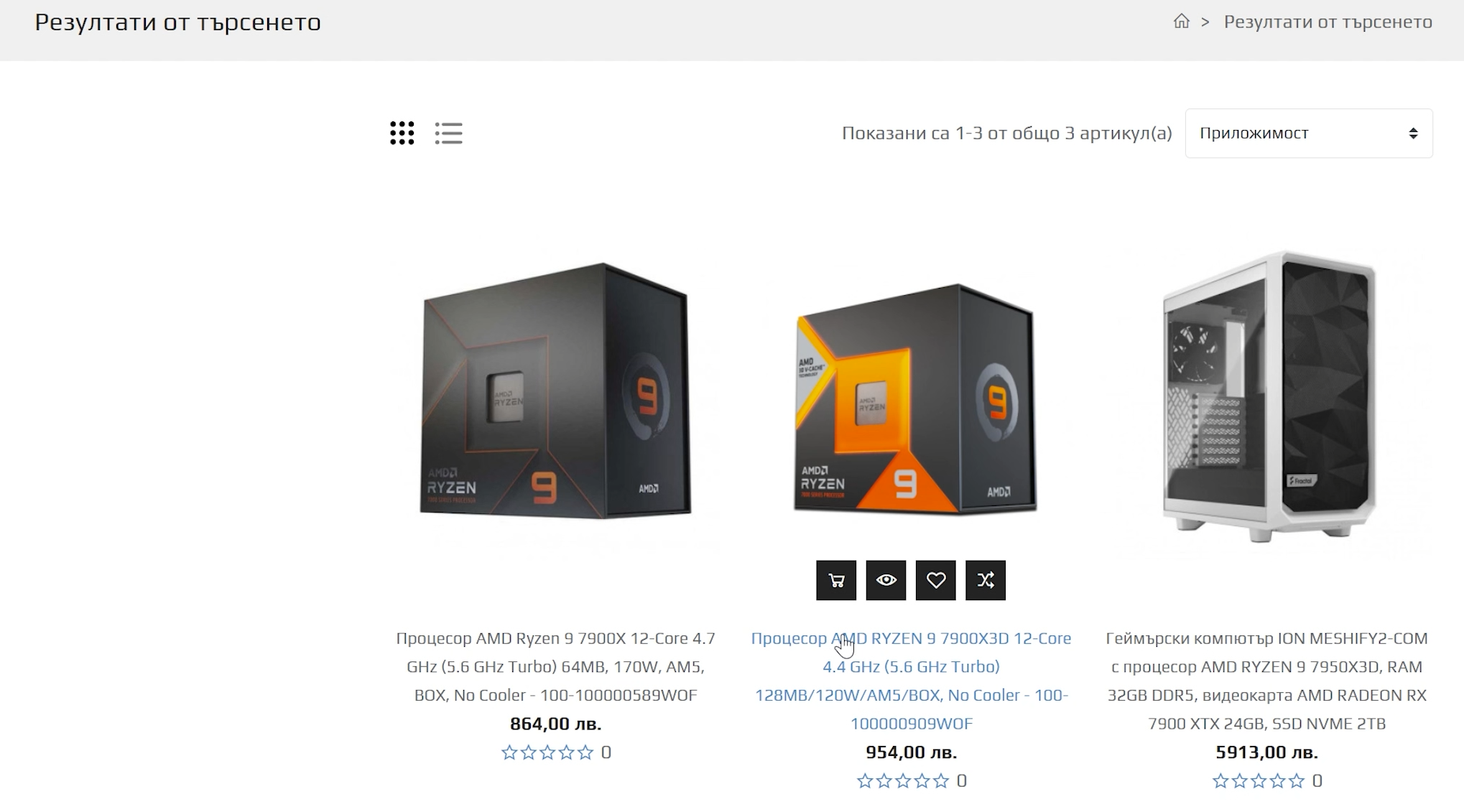Click the white Fractal case image
The width and height of the screenshot is (1464, 812).
point(1269,396)
